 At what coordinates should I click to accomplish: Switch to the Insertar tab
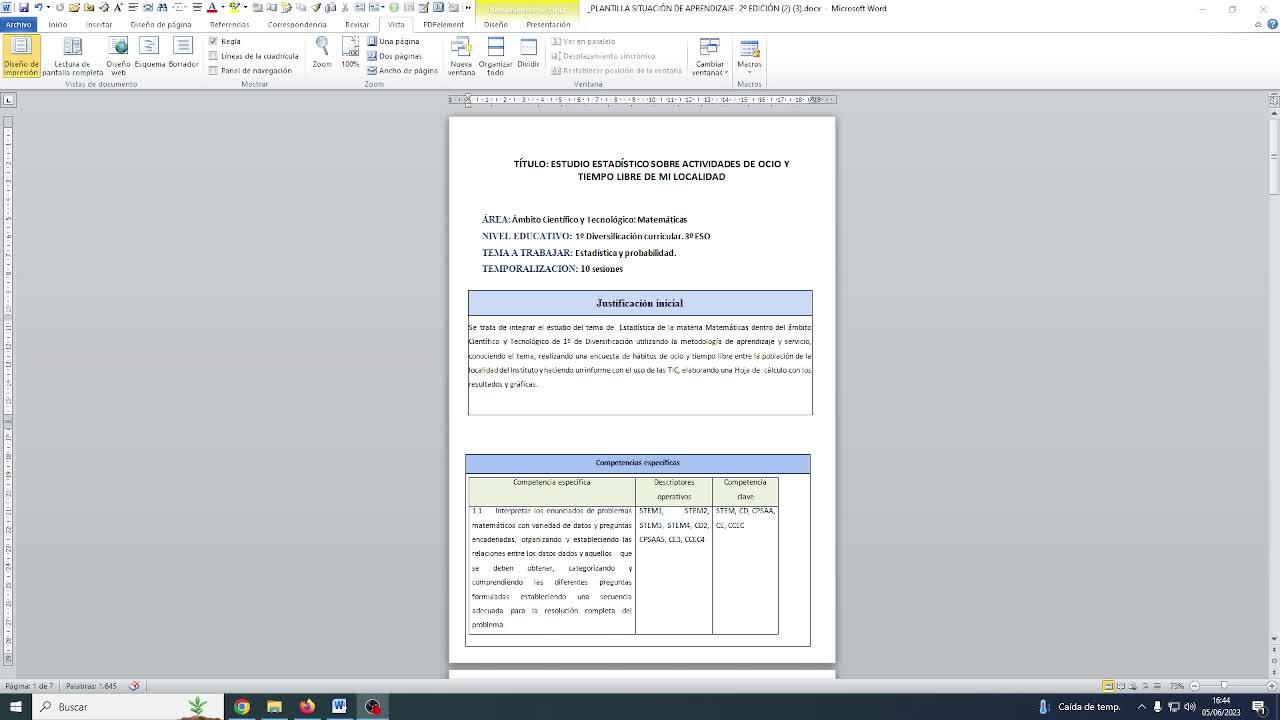pyautogui.click(x=99, y=24)
